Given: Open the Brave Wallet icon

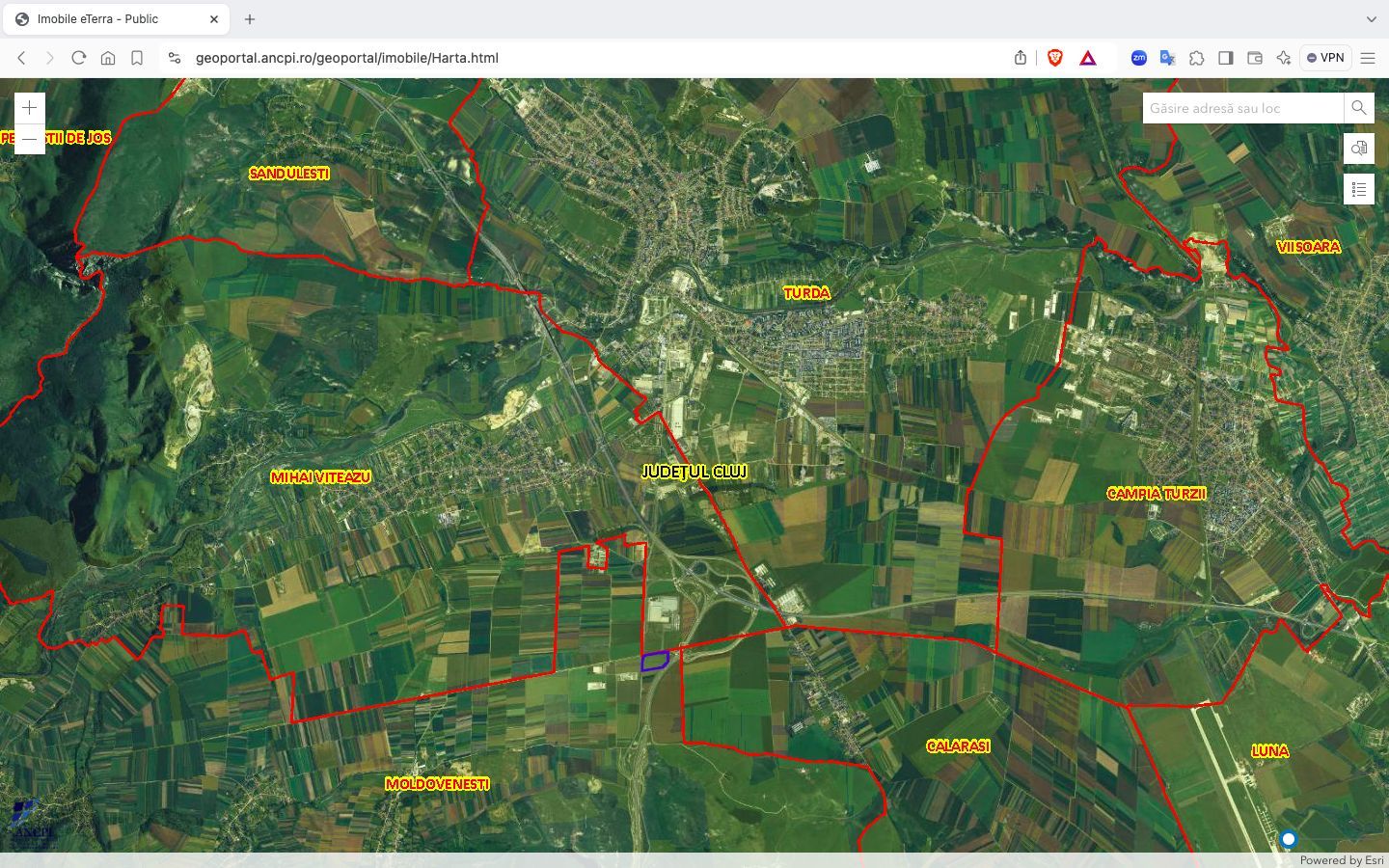Looking at the screenshot, I should coord(1255,58).
